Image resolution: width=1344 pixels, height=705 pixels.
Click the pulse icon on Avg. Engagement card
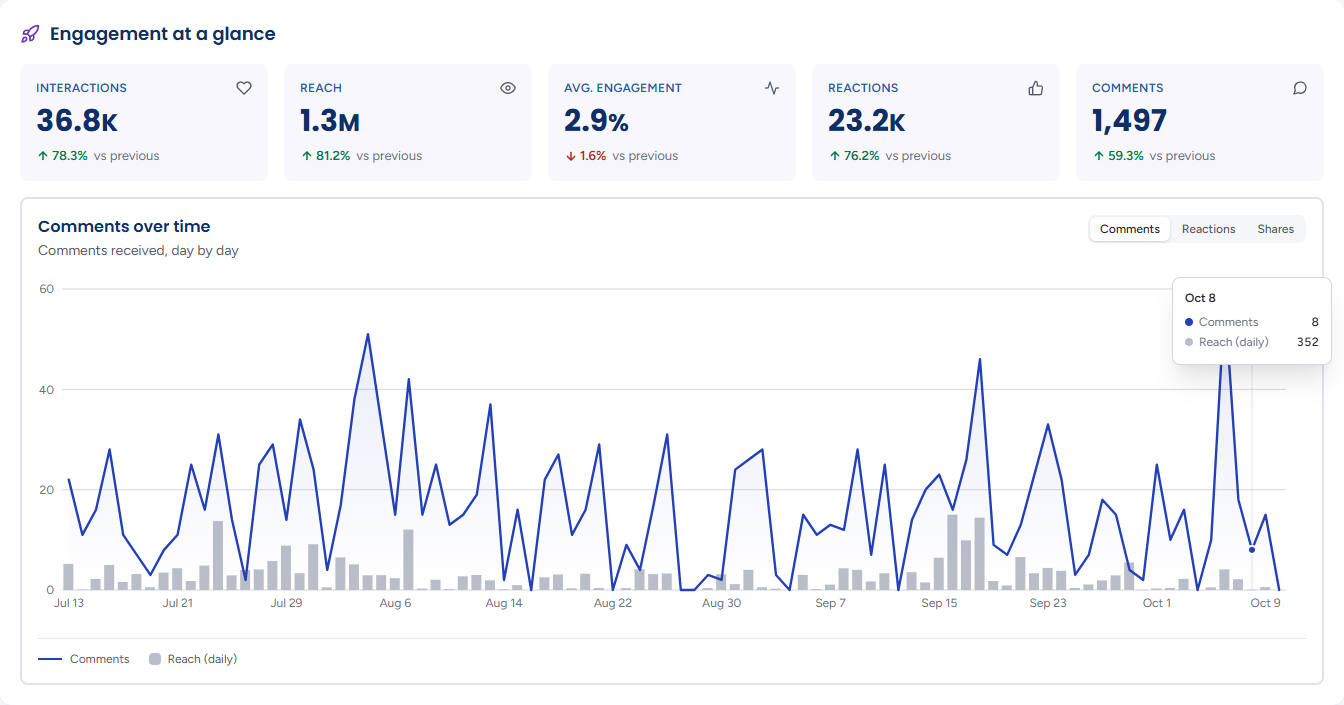coord(772,88)
